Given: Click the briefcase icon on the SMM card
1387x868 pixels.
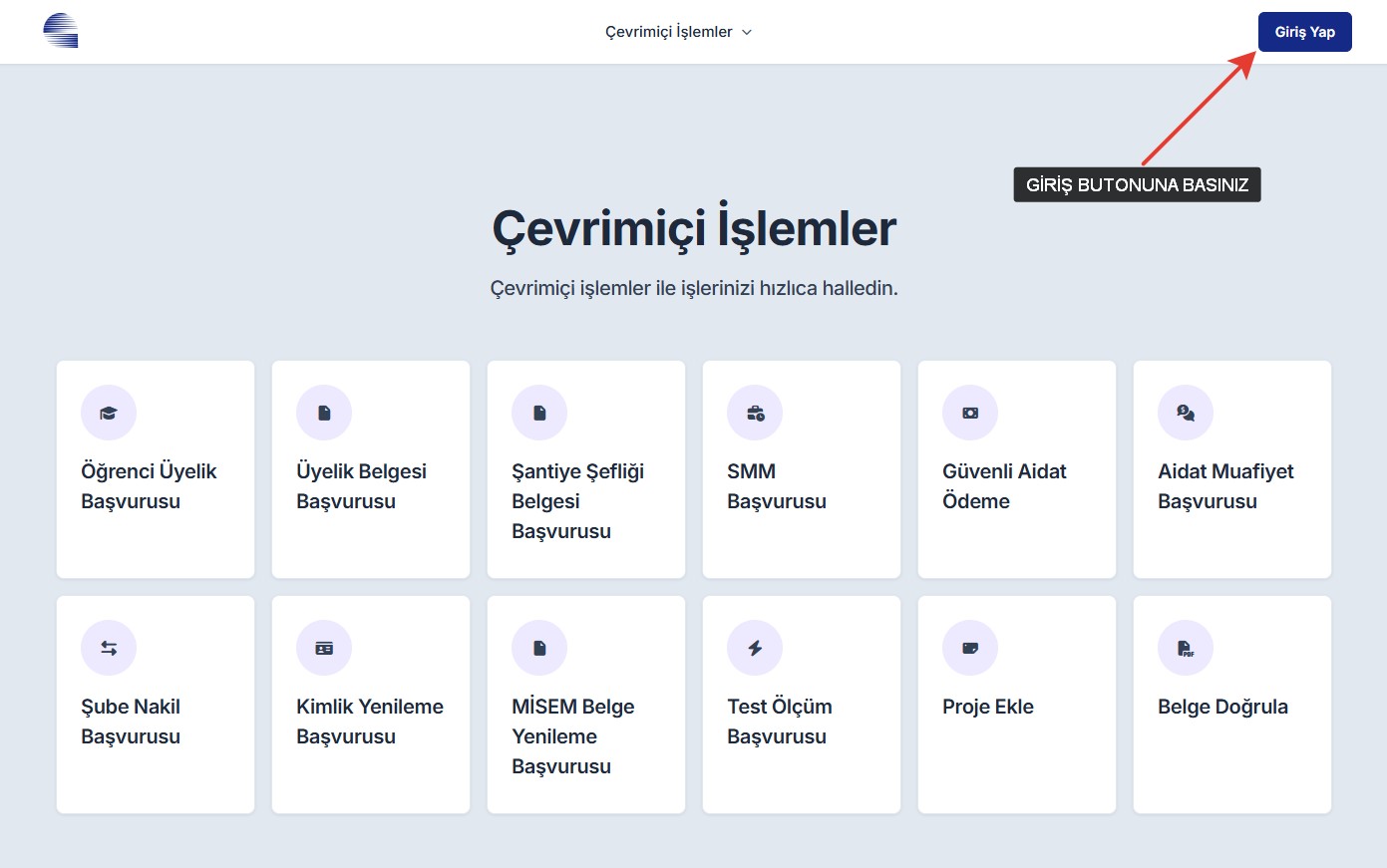Looking at the screenshot, I should click(x=755, y=413).
